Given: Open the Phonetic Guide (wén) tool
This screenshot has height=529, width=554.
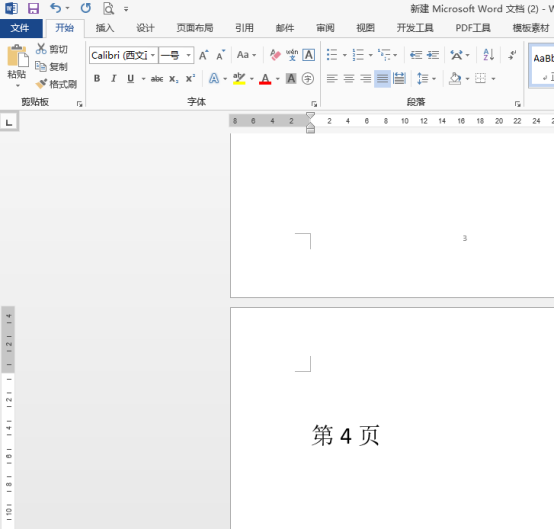Looking at the screenshot, I should [292, 55].
